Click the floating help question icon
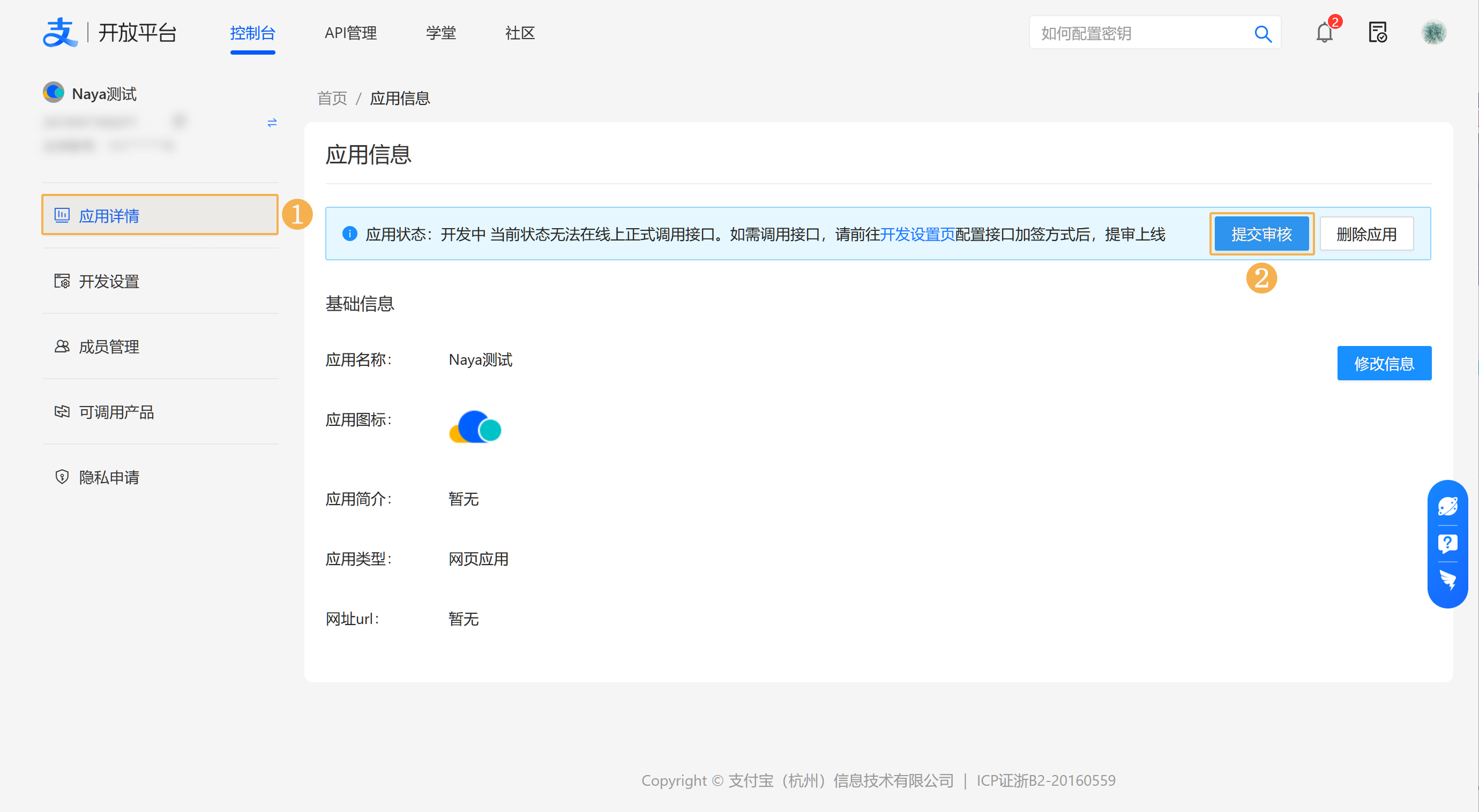The height and width of the screenshot is (812, 1479). 1447,543
